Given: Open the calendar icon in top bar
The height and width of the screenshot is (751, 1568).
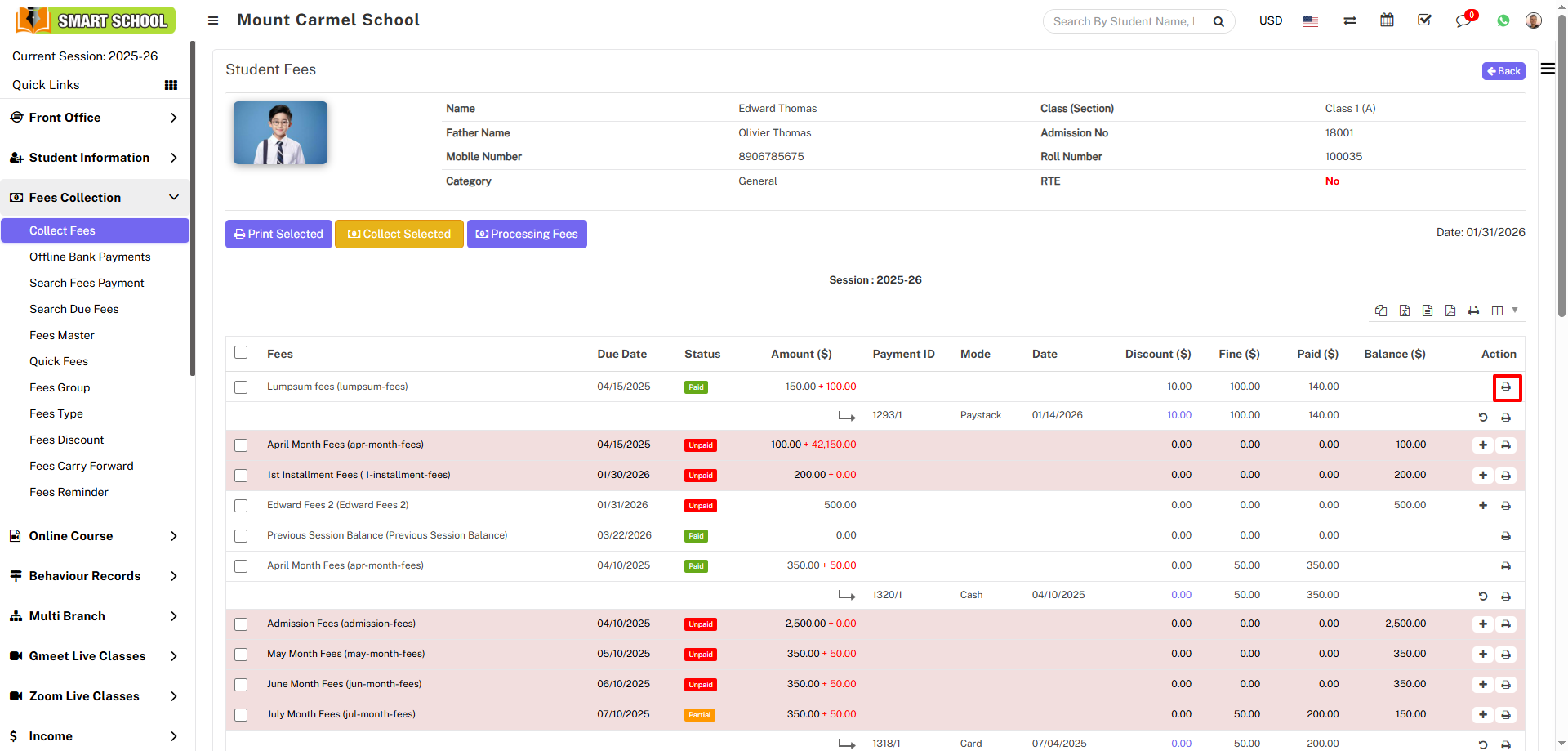Looking at the screenshot, I should click(x=1387, y=20).
